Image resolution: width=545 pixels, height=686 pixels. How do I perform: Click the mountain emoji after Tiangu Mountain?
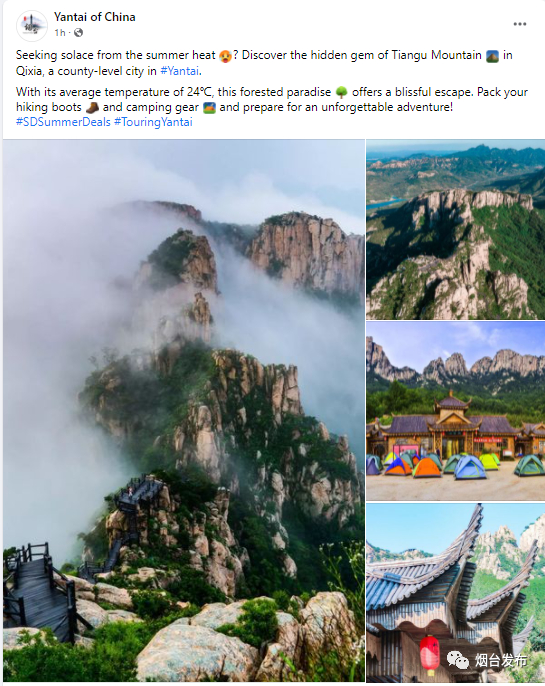493,56
